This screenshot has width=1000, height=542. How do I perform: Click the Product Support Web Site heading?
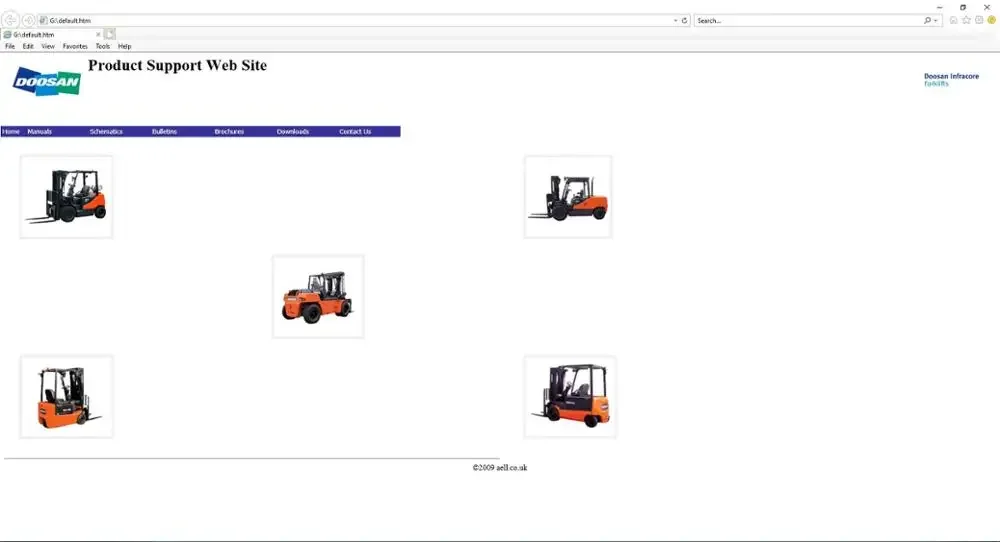[x=177, y=65]
